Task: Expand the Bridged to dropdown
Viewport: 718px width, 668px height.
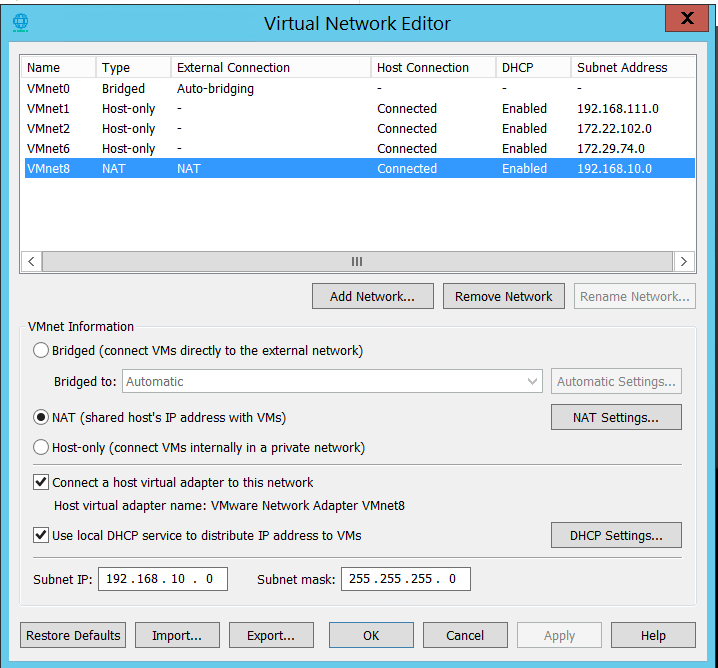Action: (532, 381)
